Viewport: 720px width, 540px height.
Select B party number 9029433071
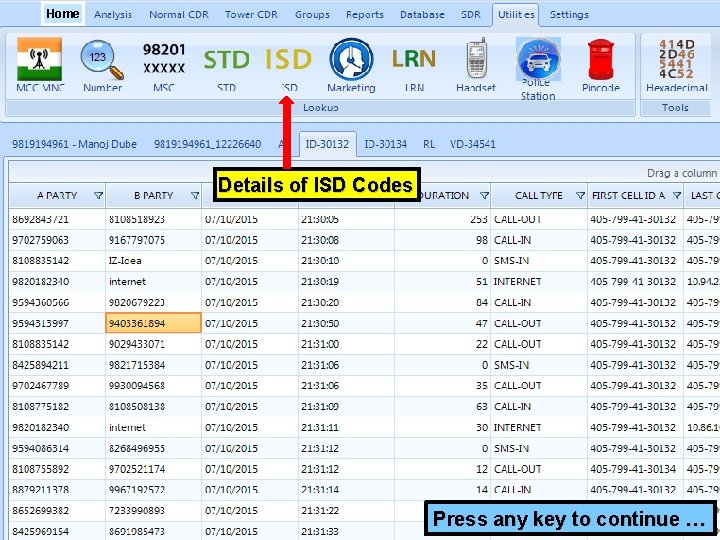pyautogui.click(x=153, y=344)
